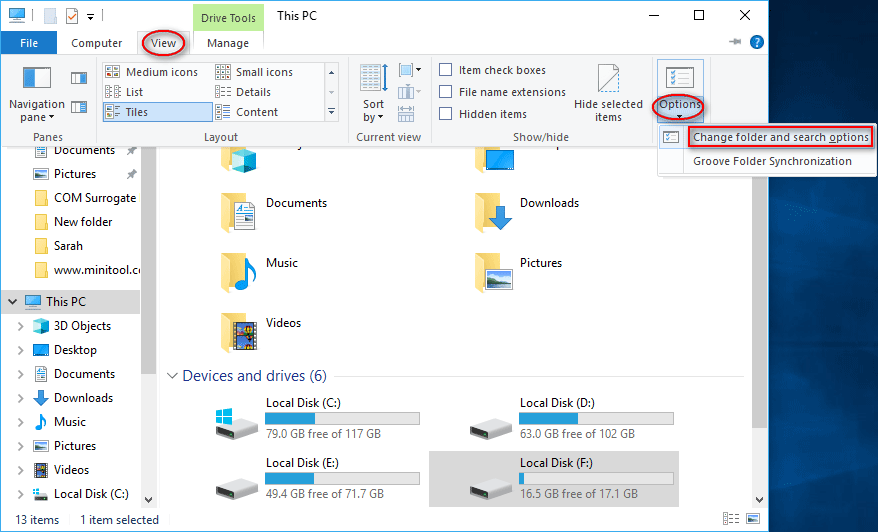Enable File name extensions checkbox
Screen dimensions: 878x532
pyautogui.click(x=446, y=91)
